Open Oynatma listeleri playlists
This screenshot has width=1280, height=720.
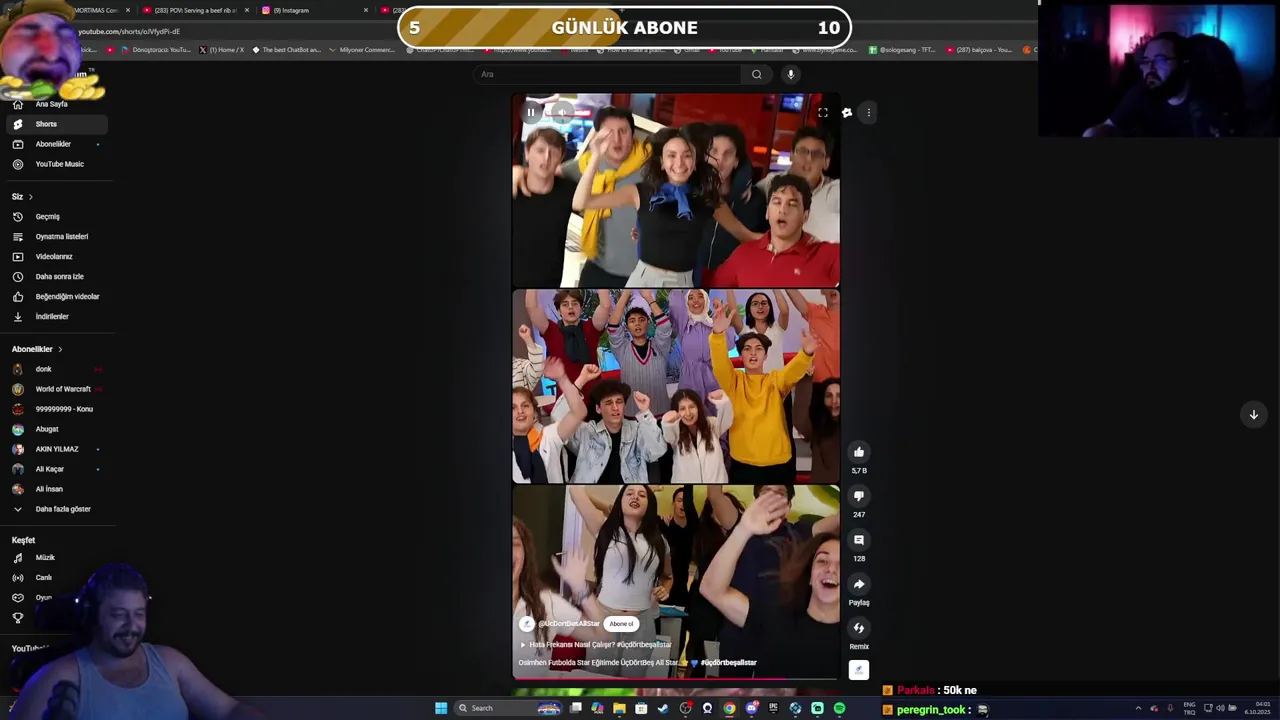tap(57, 237)
